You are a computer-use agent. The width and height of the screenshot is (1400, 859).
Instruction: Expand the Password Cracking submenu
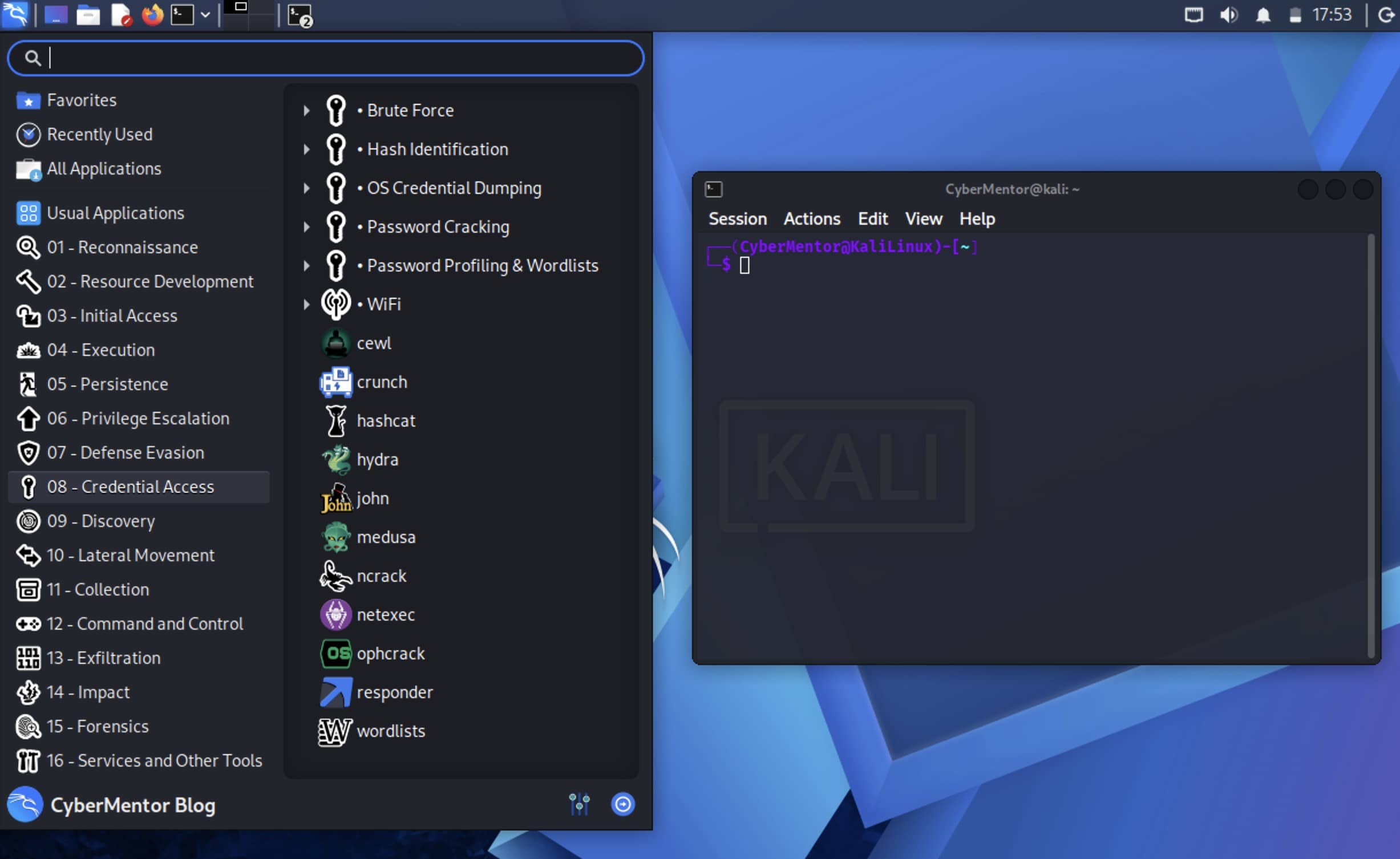coord(307,227)
